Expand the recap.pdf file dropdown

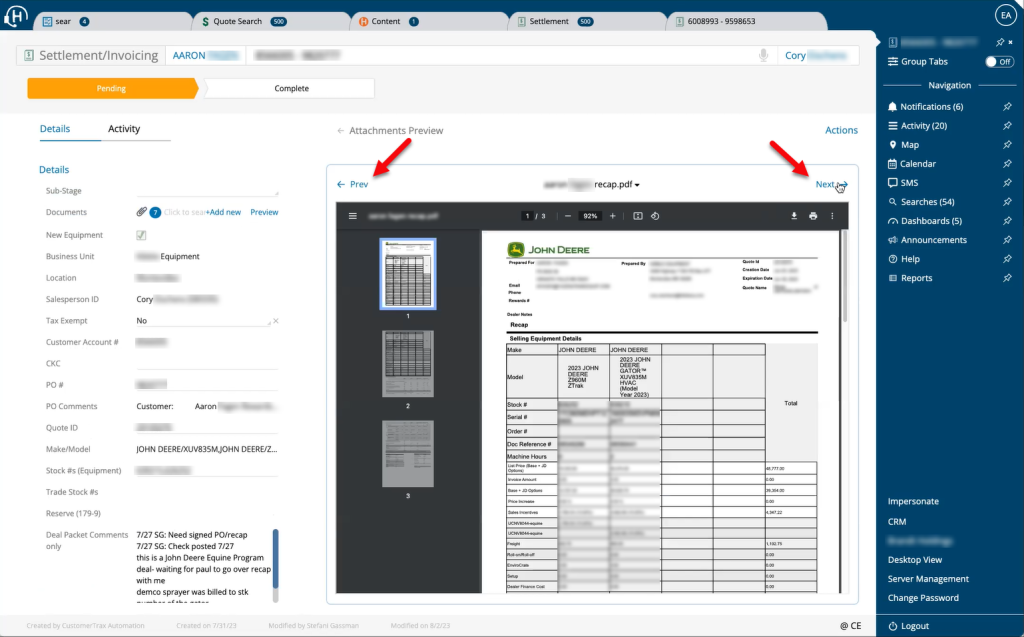click(637, 185)
